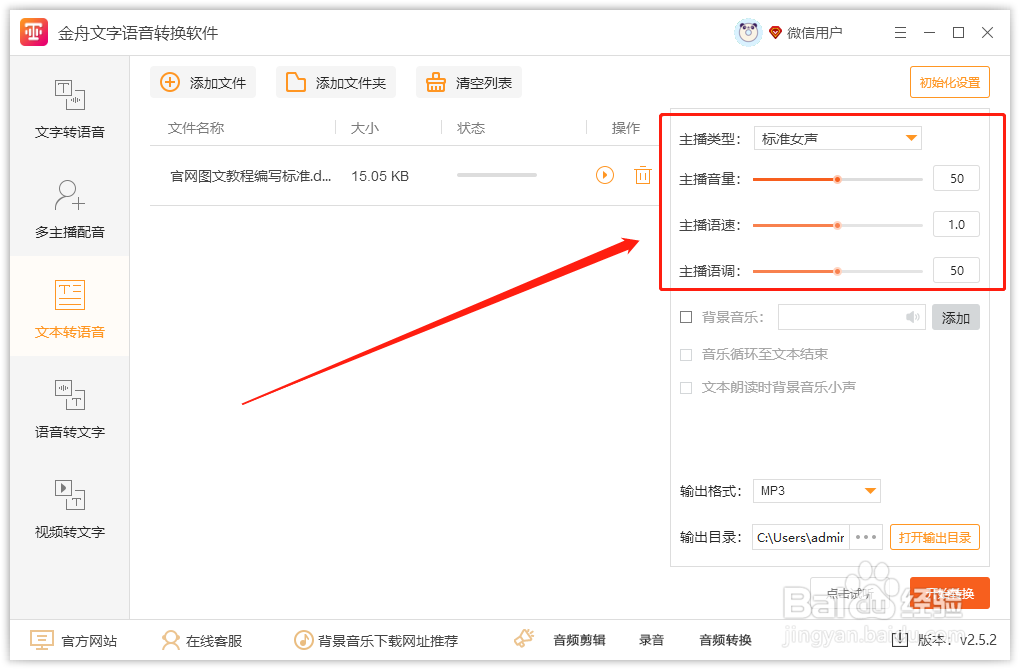Start the 录音 recording tool
Image resolution: width=1020 pixels, height=670 pixels.
651,638
